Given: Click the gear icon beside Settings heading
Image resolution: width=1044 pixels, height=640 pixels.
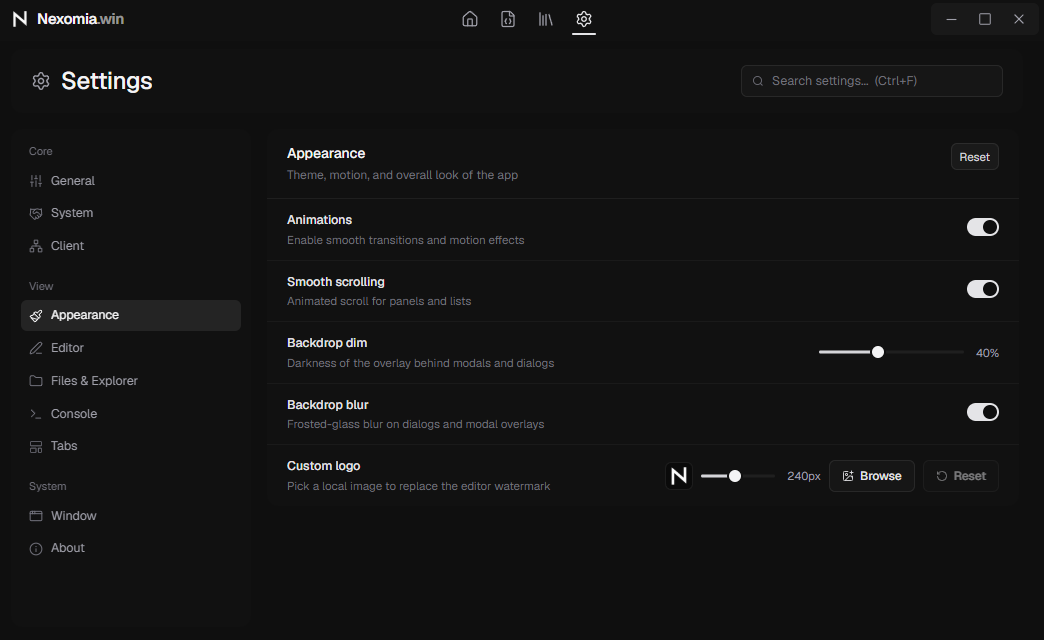Looking at the screenshot, I should 41,81.
